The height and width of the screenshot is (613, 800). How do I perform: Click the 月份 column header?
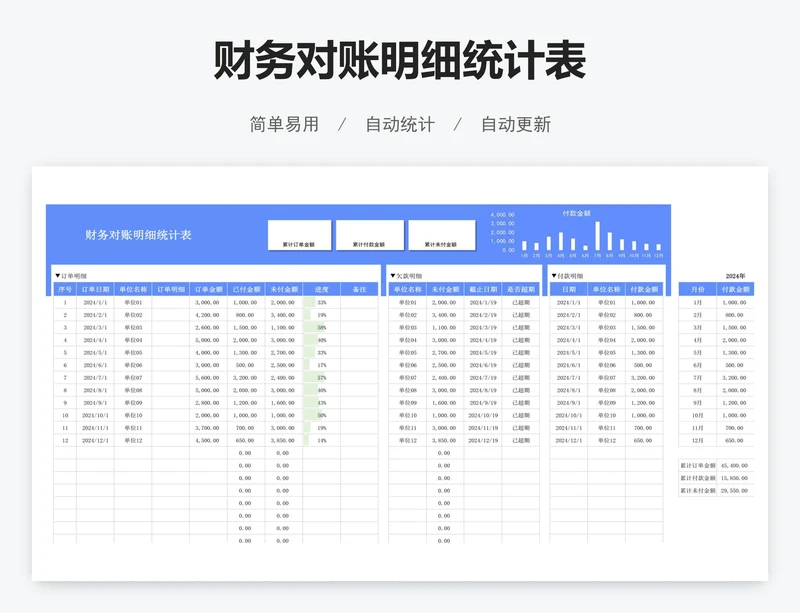[697, 289]
